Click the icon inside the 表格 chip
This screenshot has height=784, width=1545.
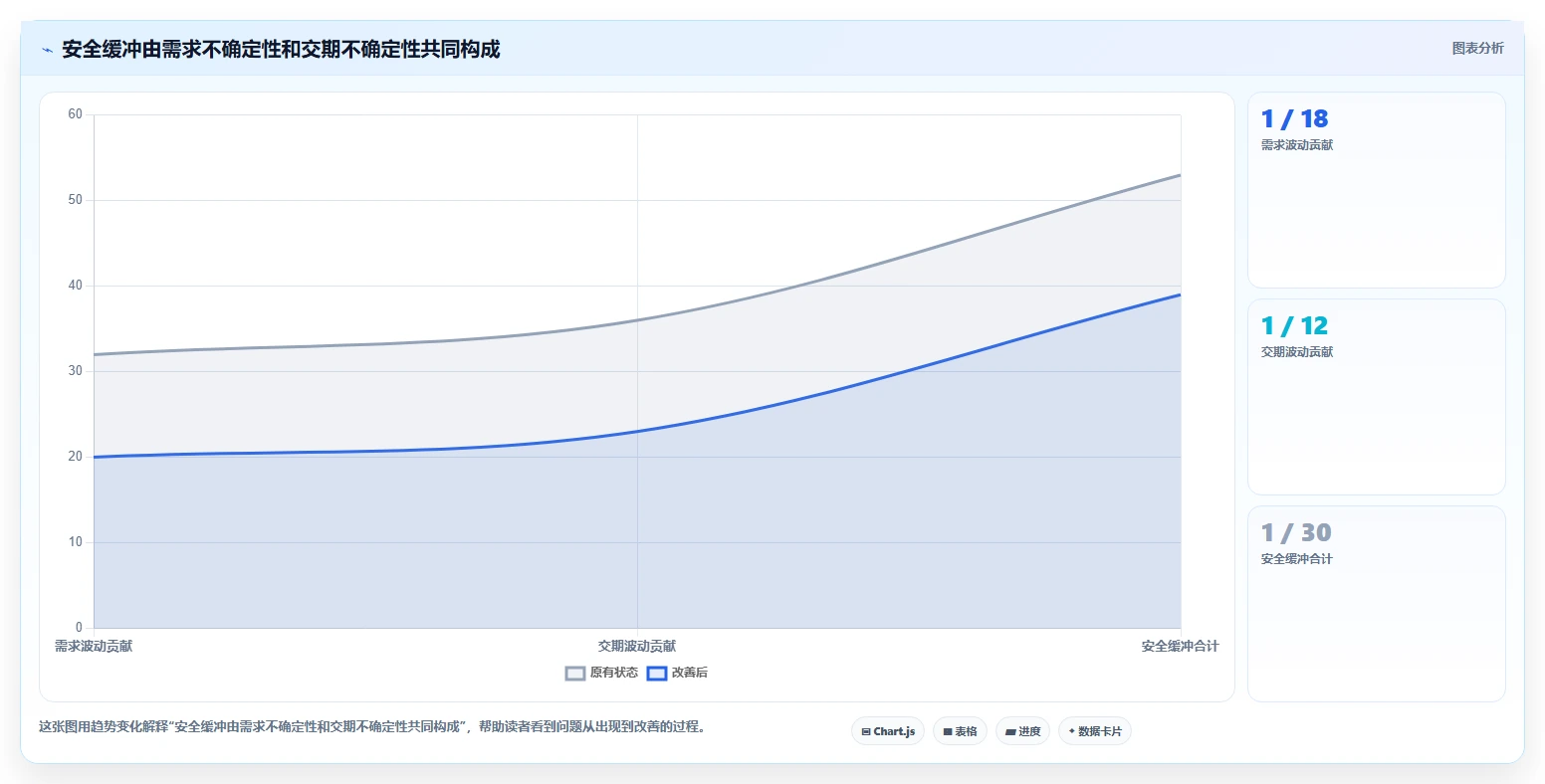coord(948,732)
